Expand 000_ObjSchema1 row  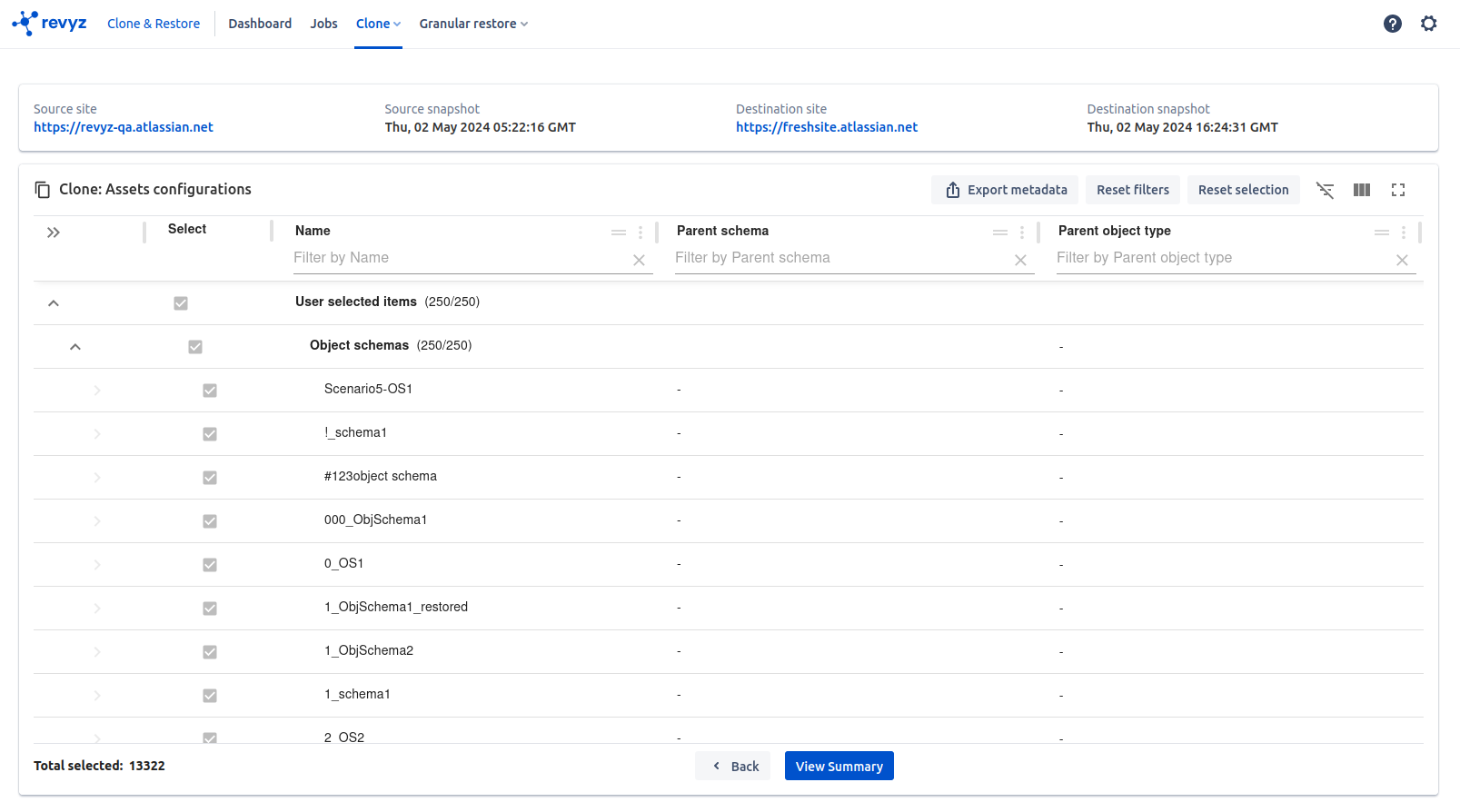pyautogui.click(x=97, y=521)
